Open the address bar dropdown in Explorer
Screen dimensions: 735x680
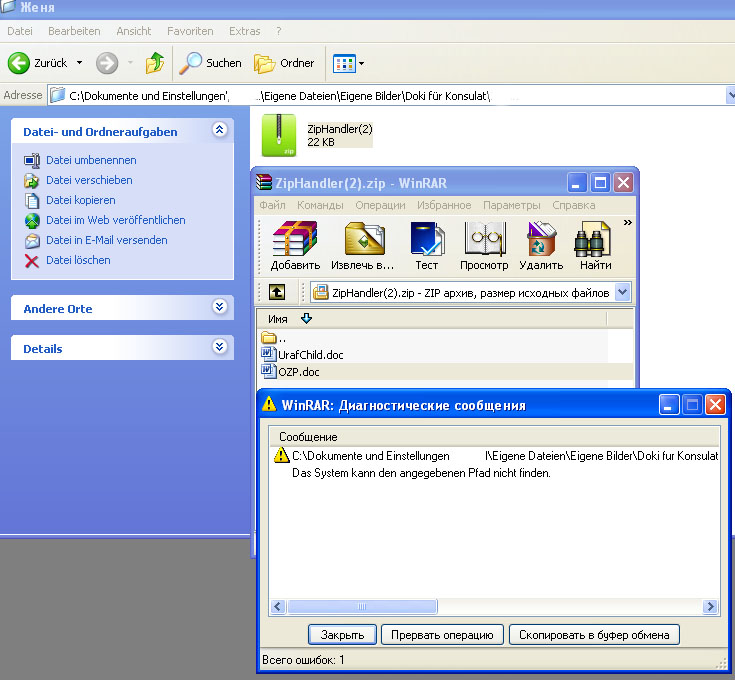coord(730,96)
